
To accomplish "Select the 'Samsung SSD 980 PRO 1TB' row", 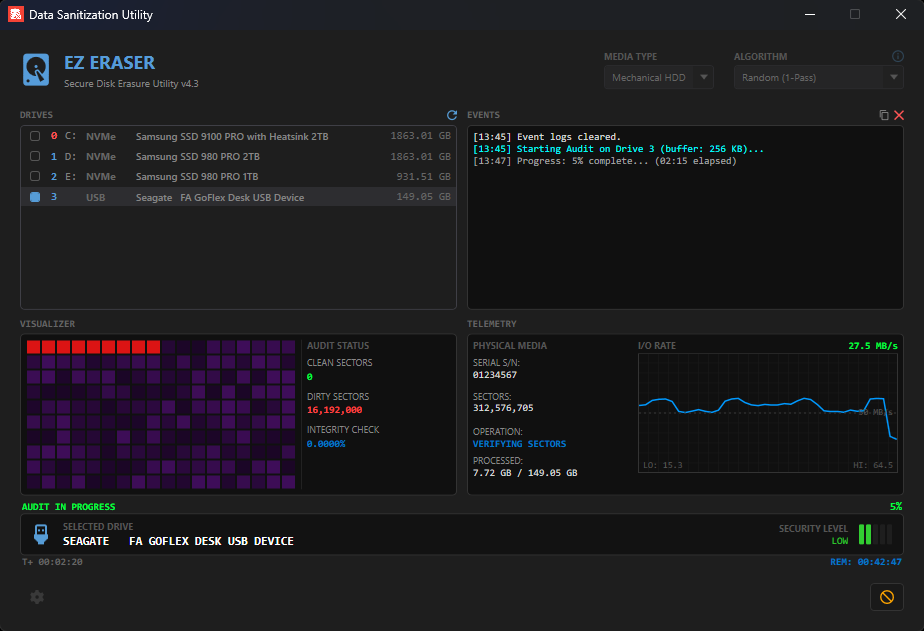I will tap(239, 176).
